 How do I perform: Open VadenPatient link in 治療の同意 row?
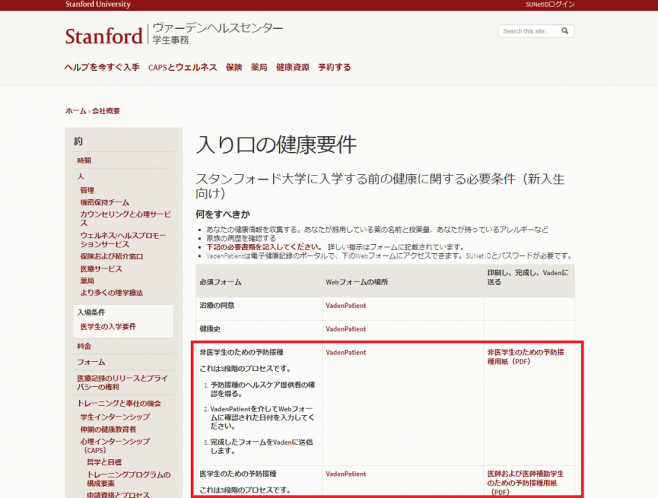pyautogui.click(x=346, y=305)
